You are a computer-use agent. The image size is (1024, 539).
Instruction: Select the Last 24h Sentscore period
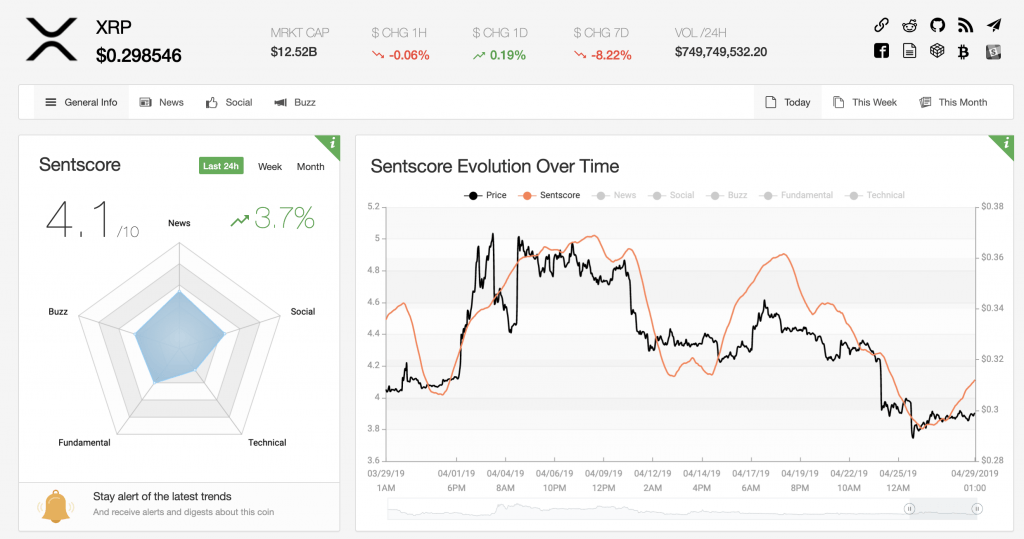221,166
